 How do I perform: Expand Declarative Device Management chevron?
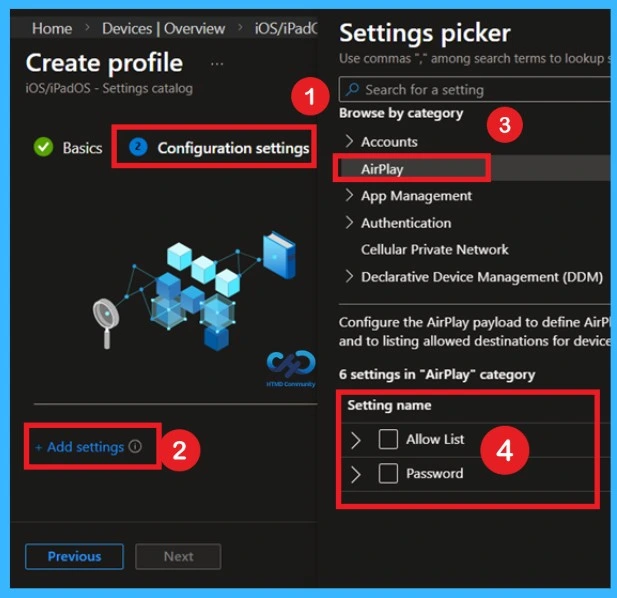point(349,277)
